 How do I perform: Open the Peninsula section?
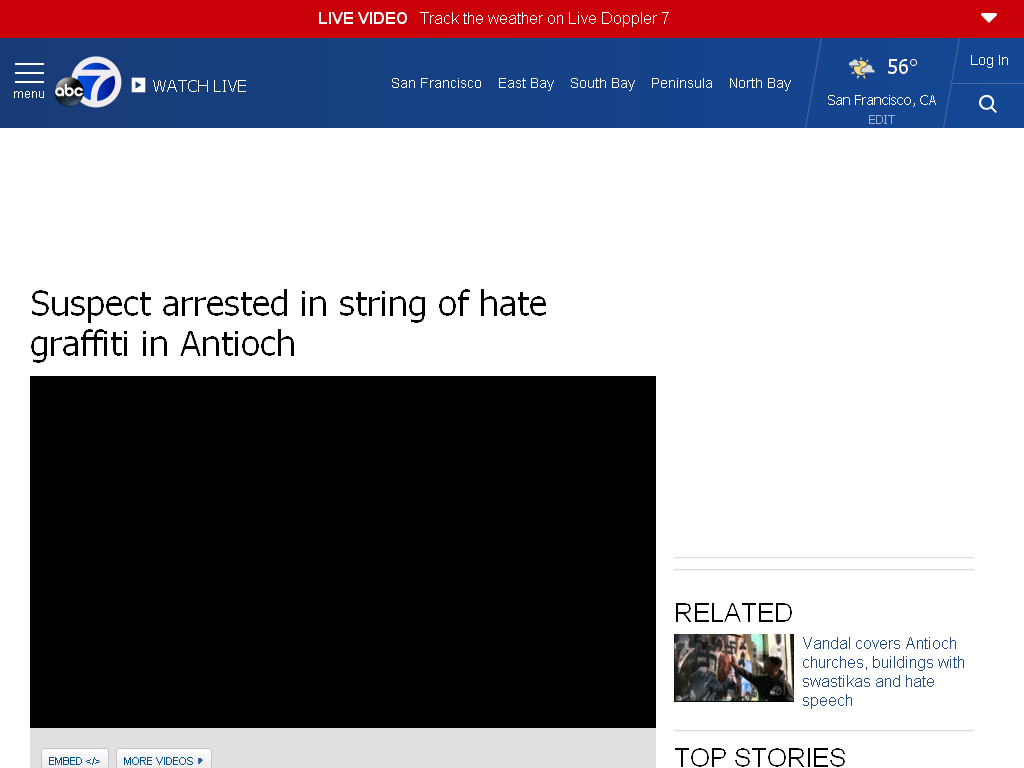(x=681, y=83)
